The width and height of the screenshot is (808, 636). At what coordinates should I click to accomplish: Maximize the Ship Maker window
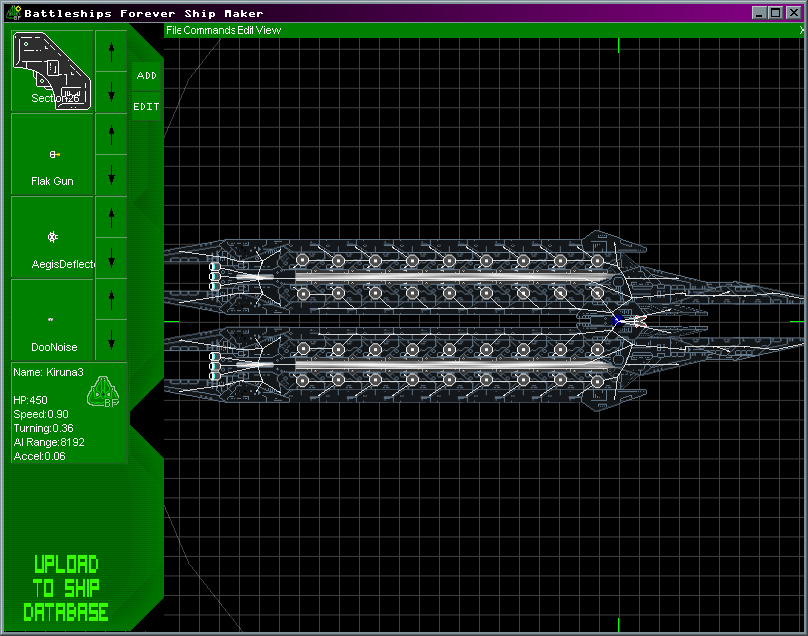[776, 13]
